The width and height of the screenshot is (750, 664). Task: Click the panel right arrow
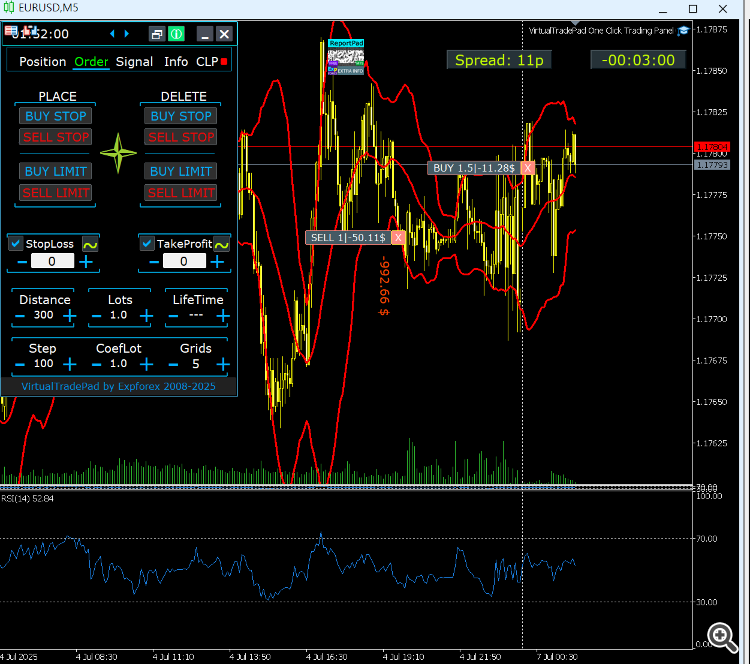(127, 33)
